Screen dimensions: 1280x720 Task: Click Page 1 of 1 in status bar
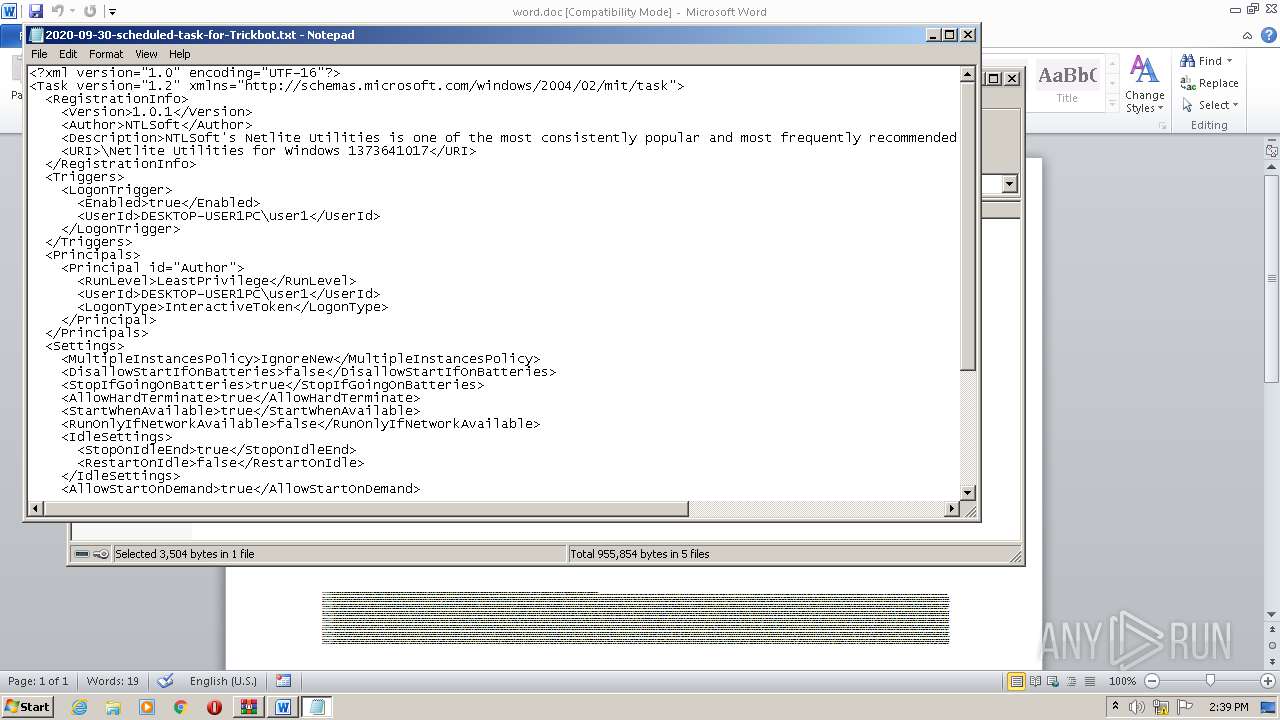tap(38, 681)
